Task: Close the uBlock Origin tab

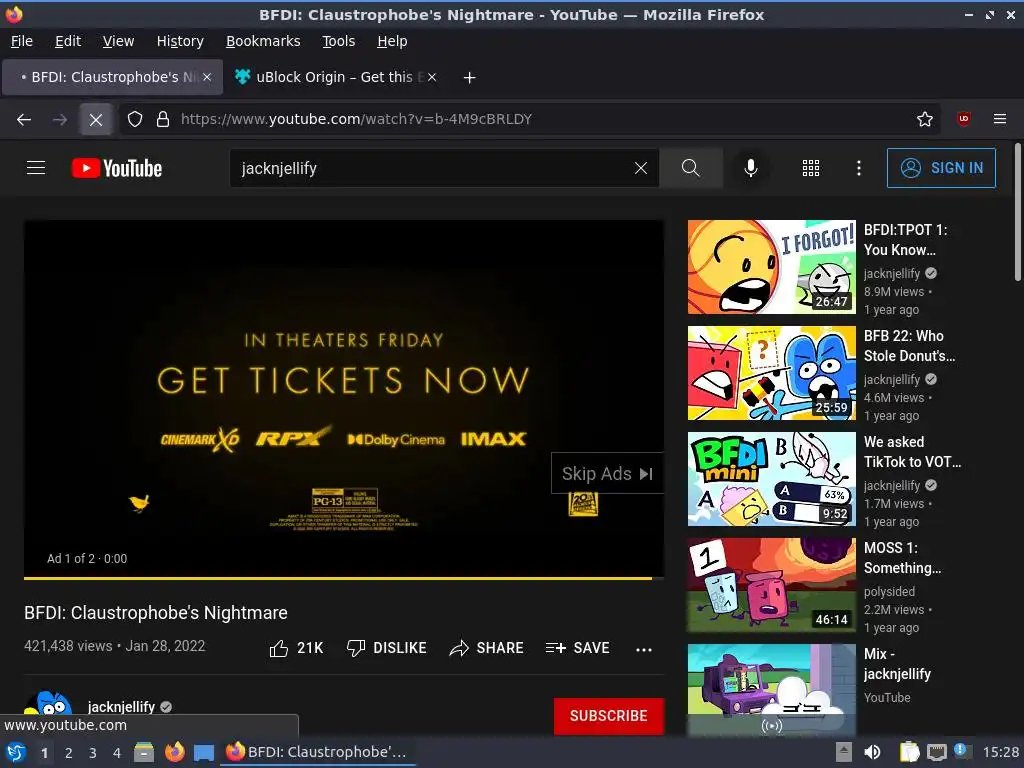Action: point(432,77)
